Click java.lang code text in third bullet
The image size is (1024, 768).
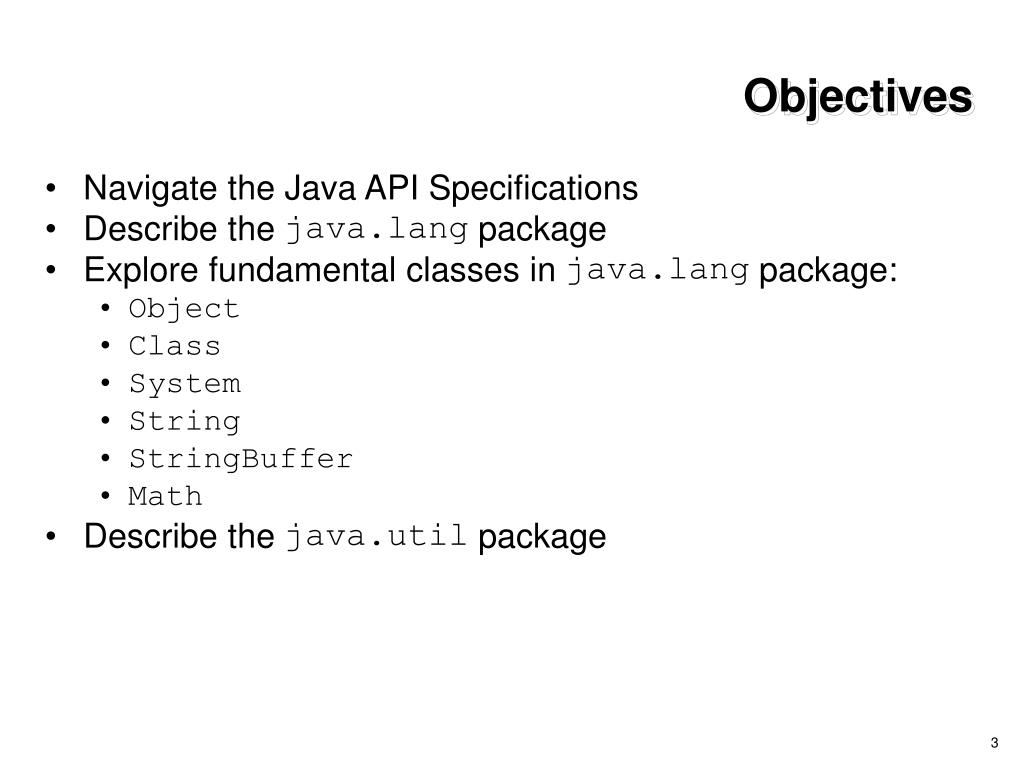(x=657, y=270)
